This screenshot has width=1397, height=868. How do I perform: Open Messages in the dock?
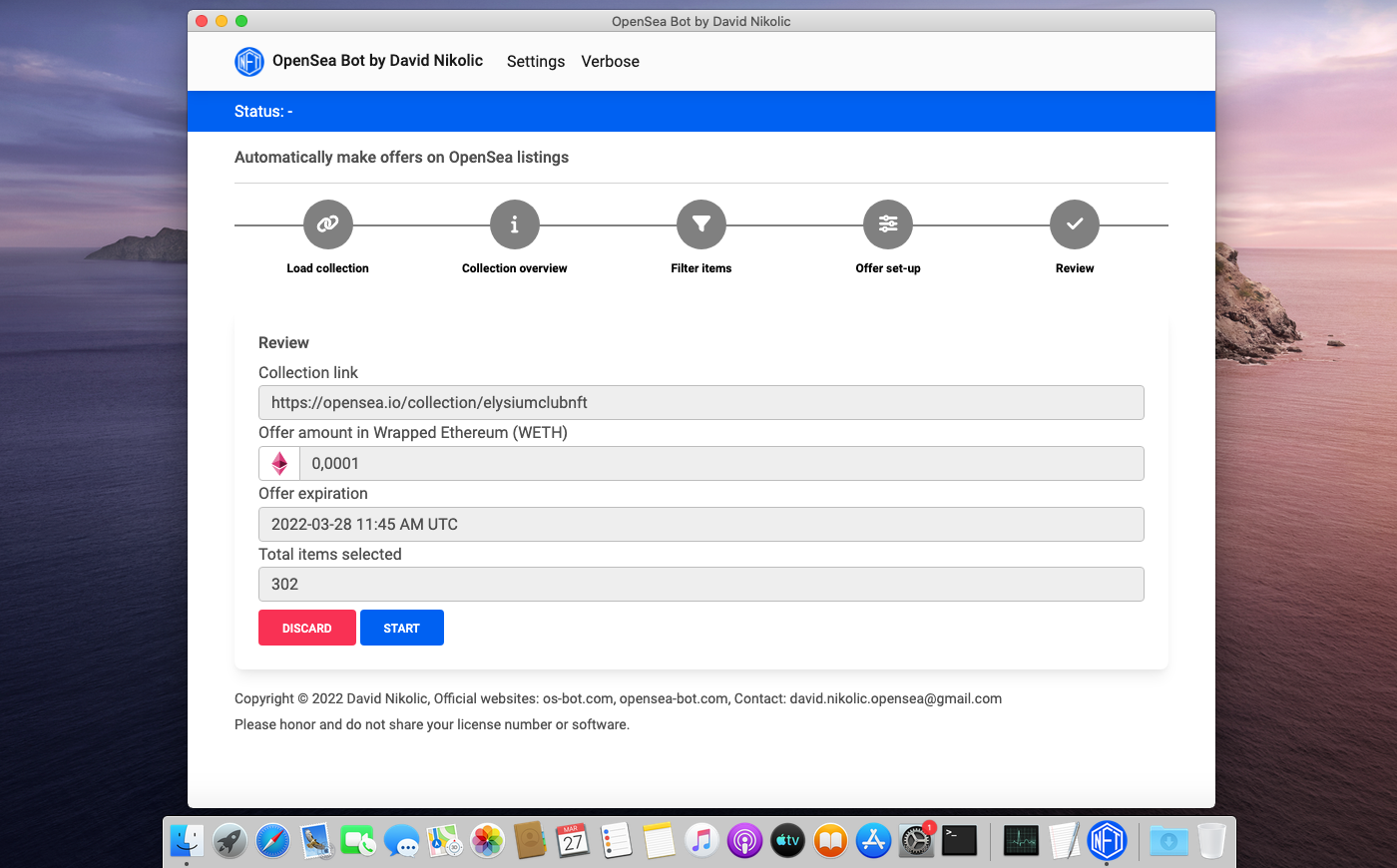click(401, 841)
